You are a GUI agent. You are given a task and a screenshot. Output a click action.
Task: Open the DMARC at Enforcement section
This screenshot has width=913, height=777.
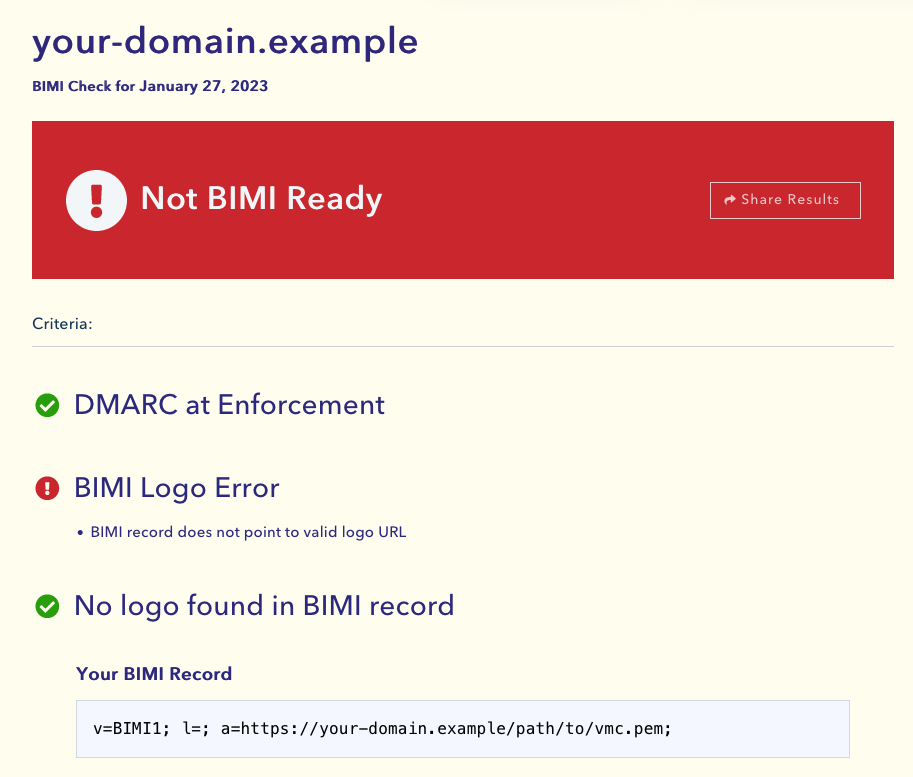(229, 405)
